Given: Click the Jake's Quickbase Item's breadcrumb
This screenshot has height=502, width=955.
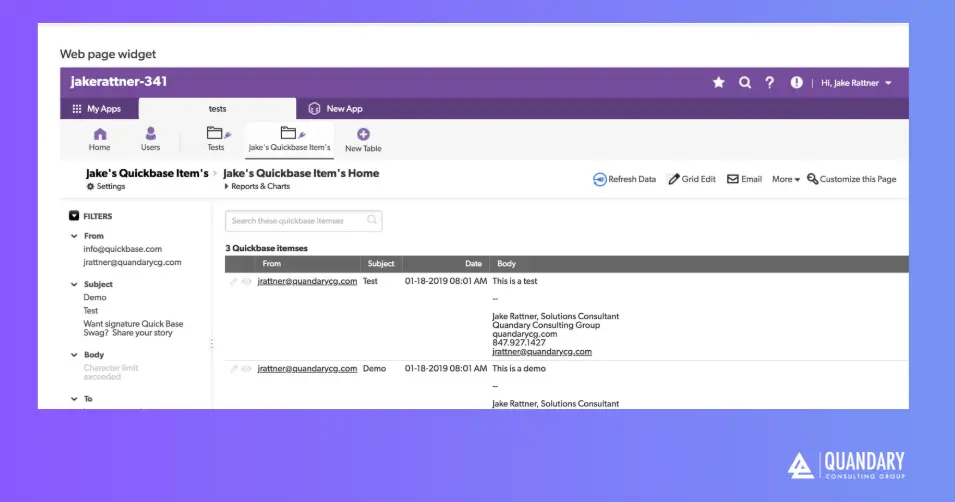Looking at the screenshot, I should 147,173.
